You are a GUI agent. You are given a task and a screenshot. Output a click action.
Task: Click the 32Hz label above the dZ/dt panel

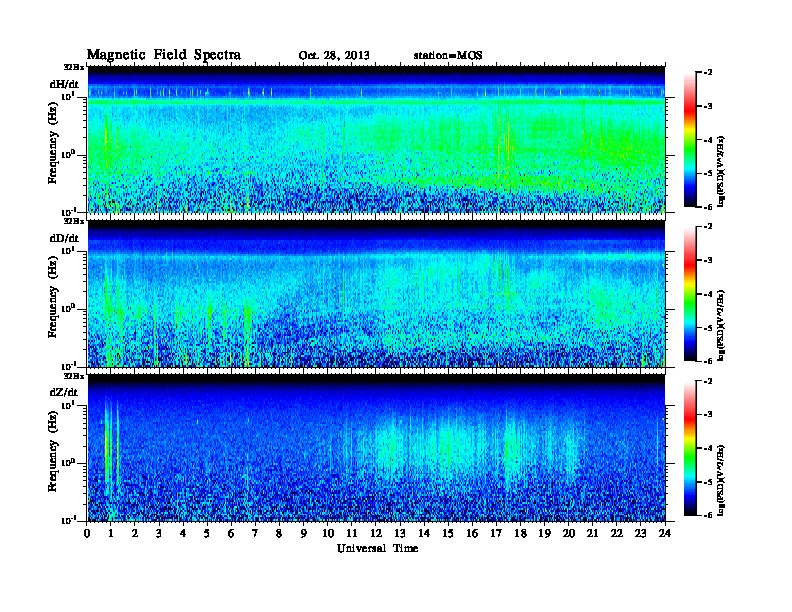coord(74,376)
